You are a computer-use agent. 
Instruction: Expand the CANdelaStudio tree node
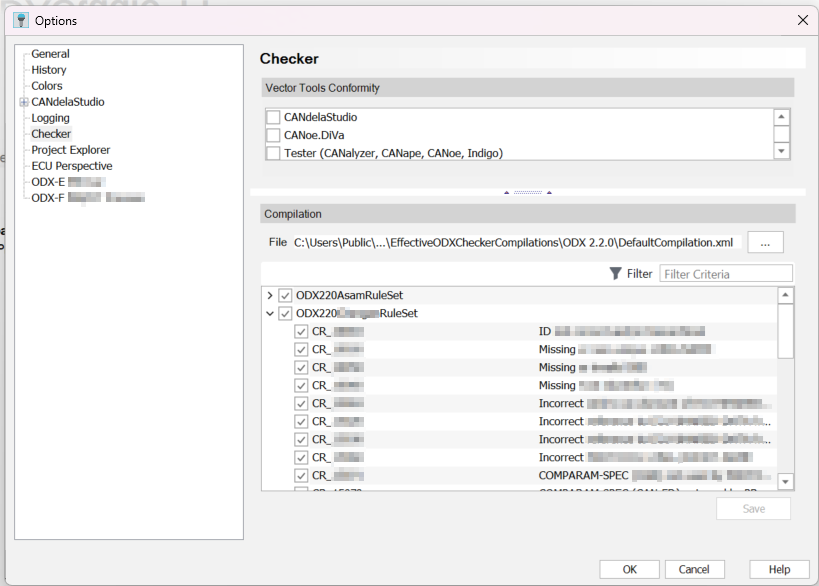[x=24, y=102]
